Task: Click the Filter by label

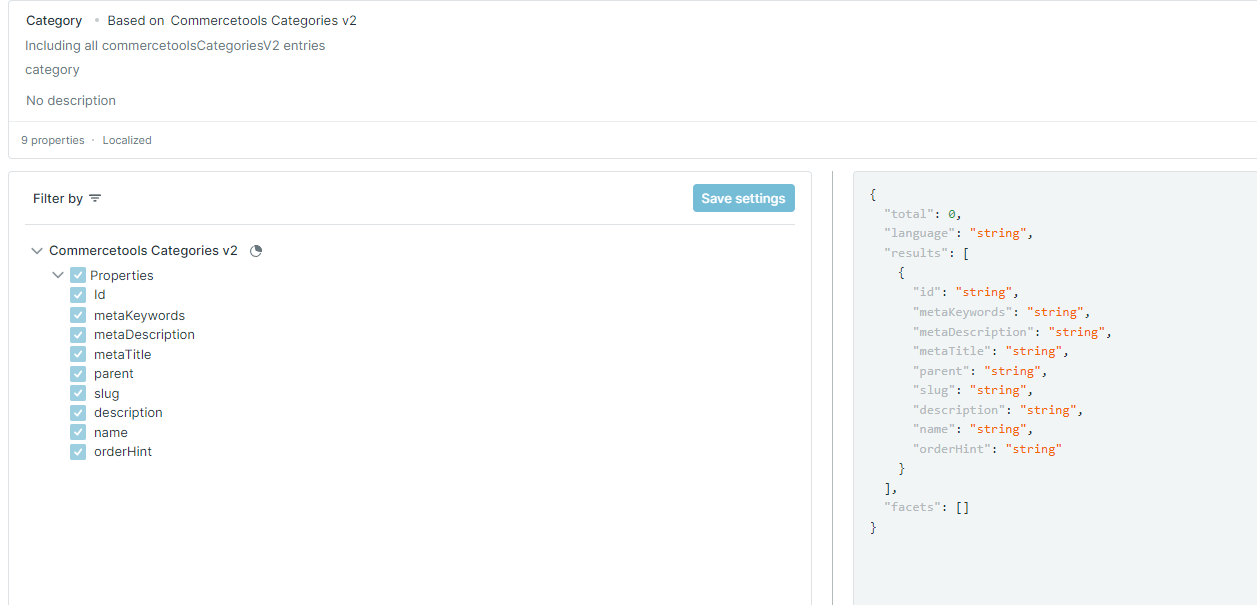Action: click(x=58, y=199)
